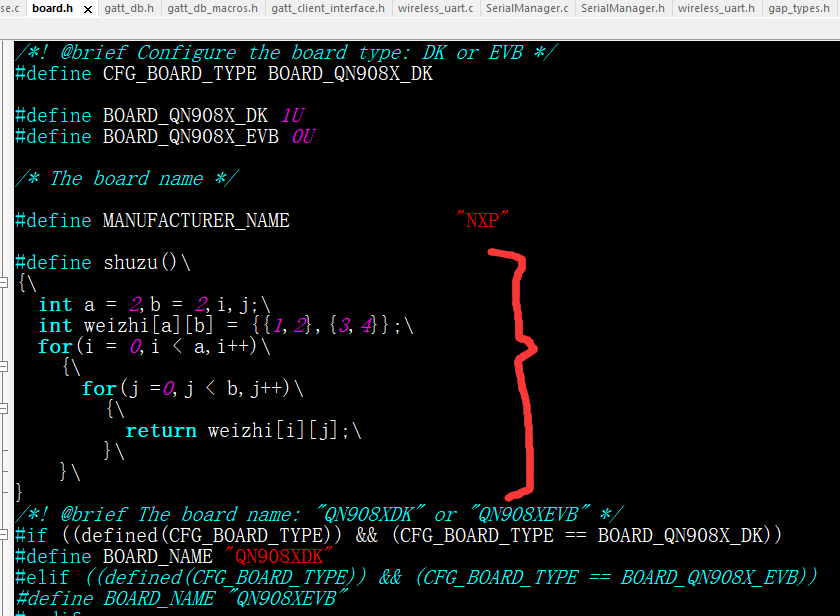The width and height of the screenshot is (840, 616).
Task: Open the SerialManager.h tab
Action: (622, 9)
